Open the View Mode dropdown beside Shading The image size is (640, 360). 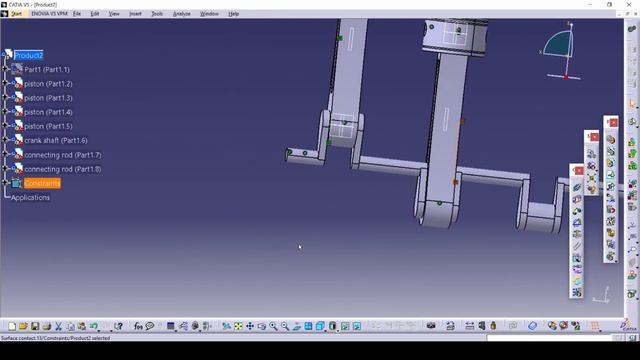[338, 330]
